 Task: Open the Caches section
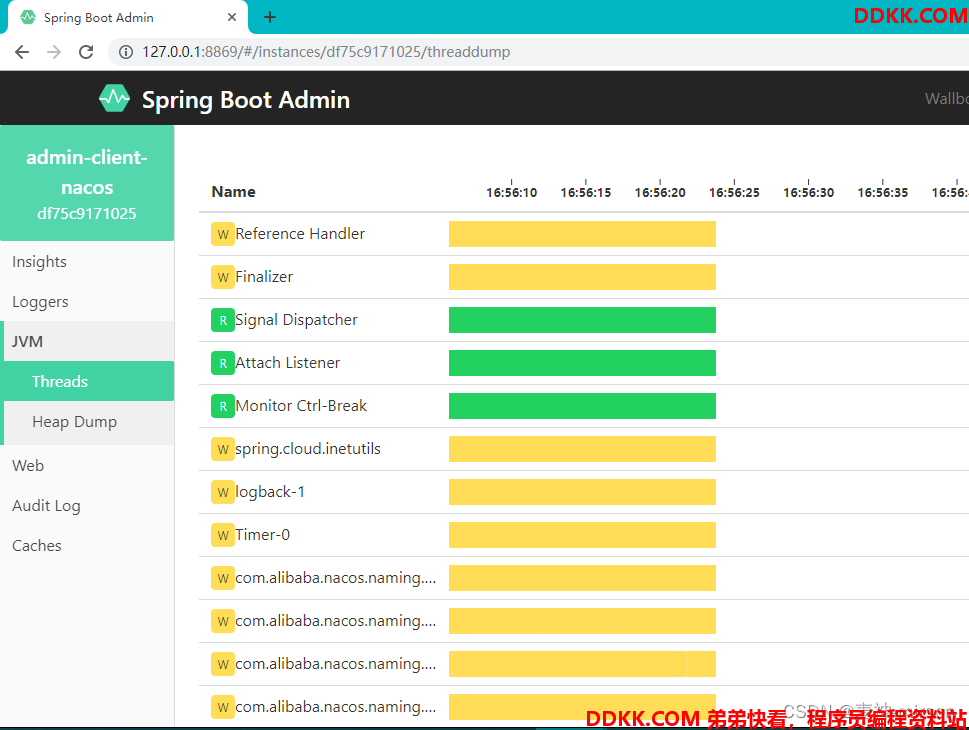click(x=87, y=546)
